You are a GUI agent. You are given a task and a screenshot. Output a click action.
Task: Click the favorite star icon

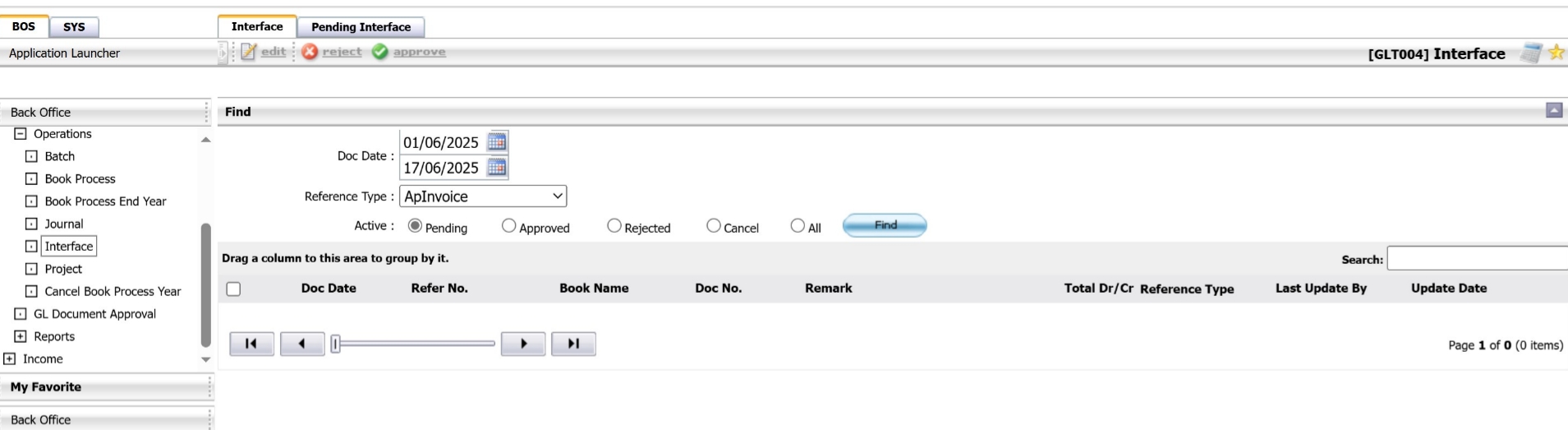pos(1556,53)
